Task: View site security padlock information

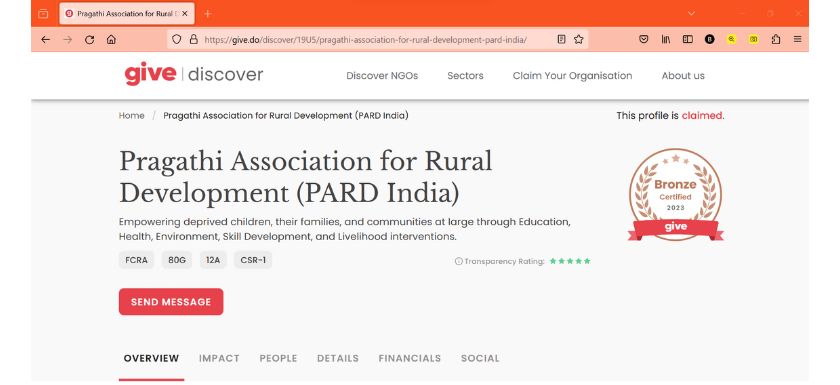Action: pyautogui.click(x=193, y=39)
